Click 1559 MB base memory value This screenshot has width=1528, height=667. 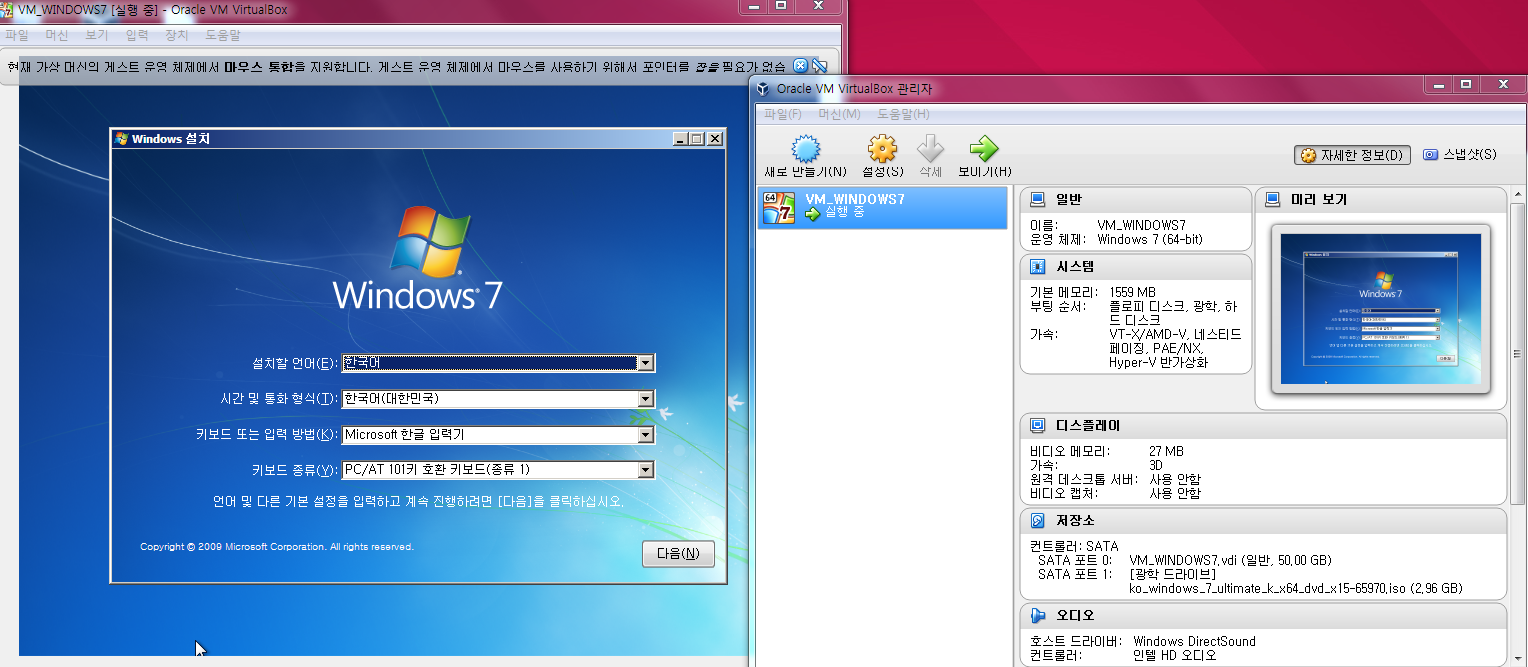pos(1132,292)
